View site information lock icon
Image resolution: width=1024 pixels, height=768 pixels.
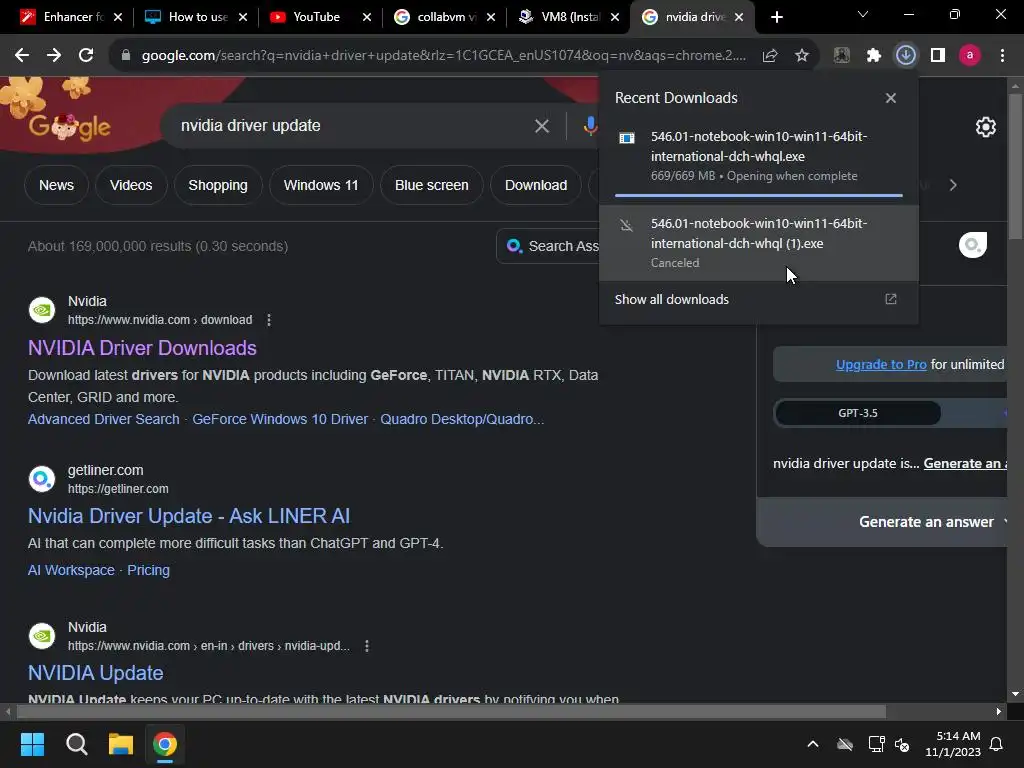pos(126,56)
